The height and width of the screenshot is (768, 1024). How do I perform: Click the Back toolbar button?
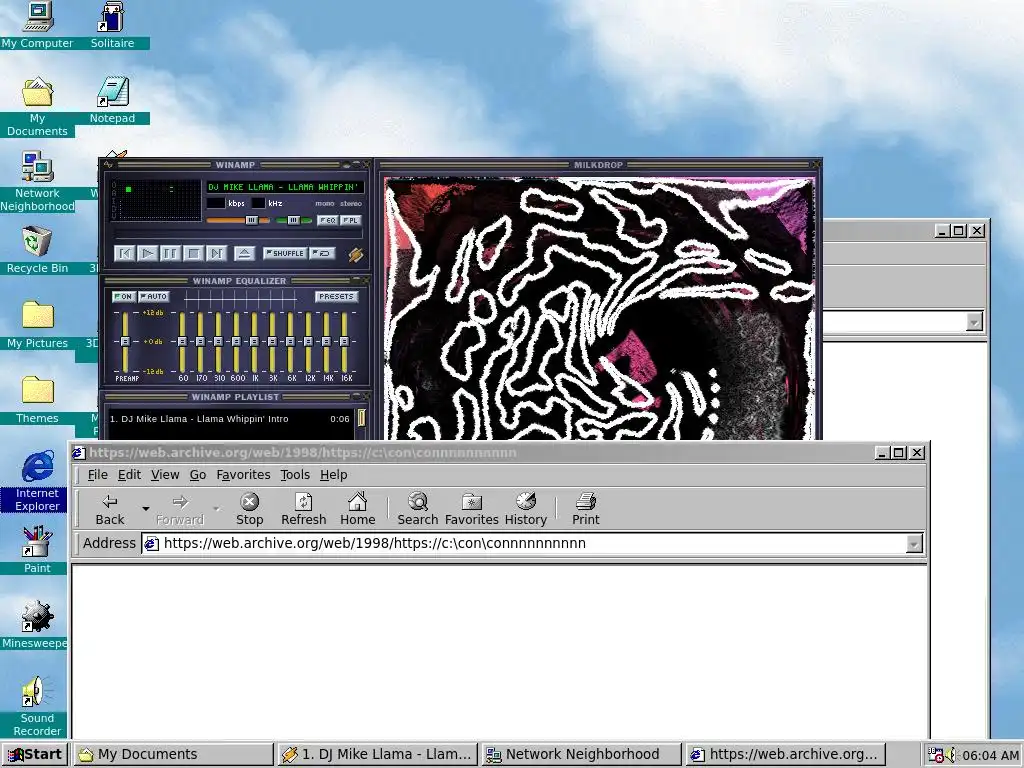tap(110, 509)
